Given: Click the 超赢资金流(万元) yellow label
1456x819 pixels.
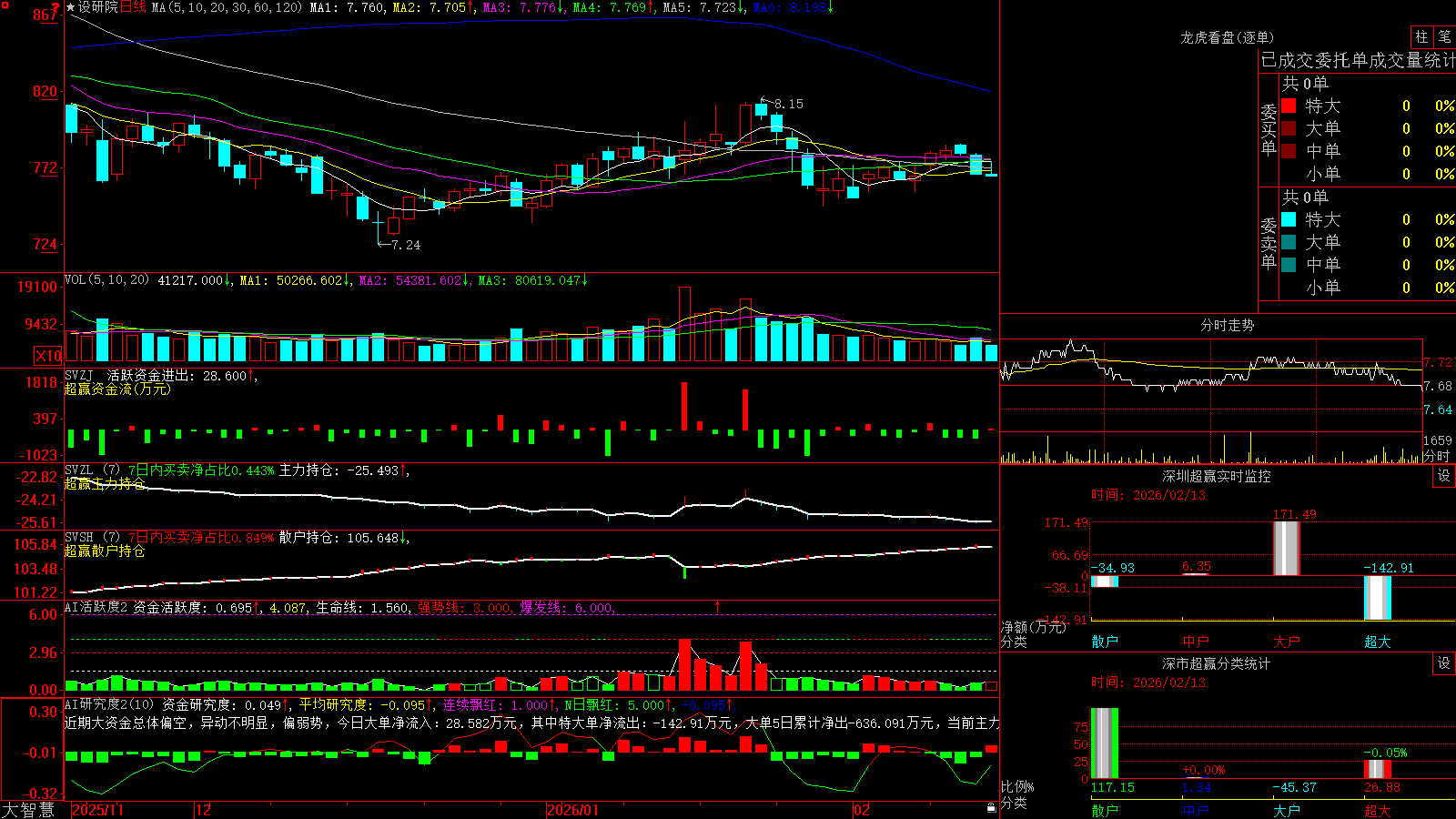Looking at the screenshot, I should [x=117, y=389].
